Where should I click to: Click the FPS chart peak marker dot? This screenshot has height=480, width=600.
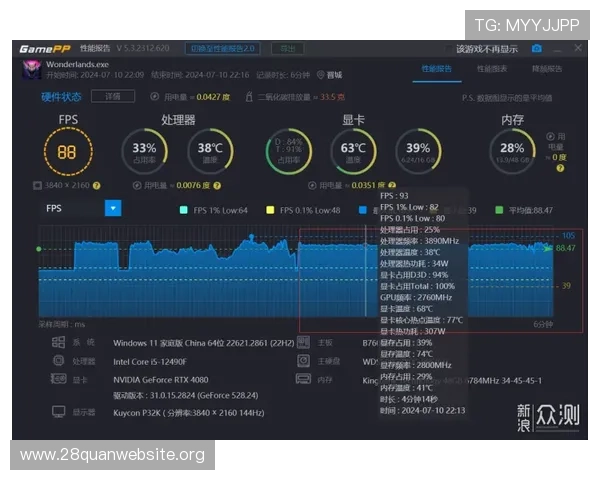tap(251, 237)
